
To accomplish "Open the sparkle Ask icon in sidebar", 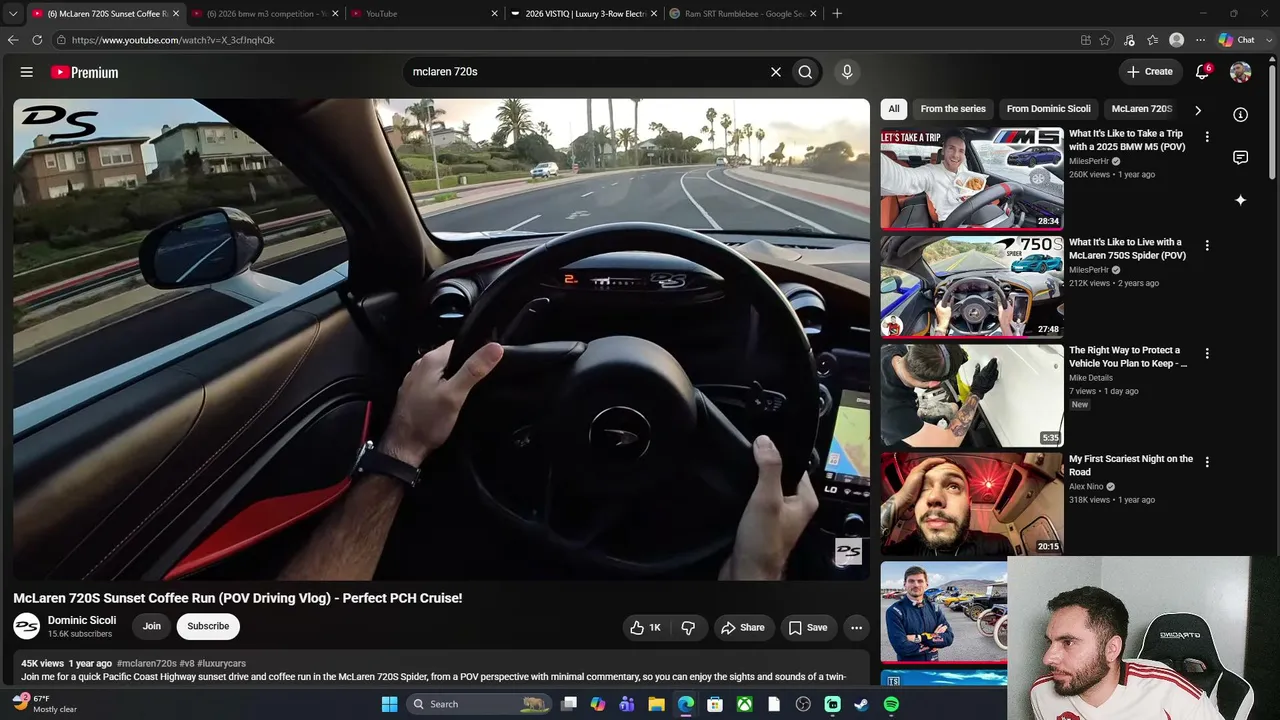I will pos(1240,200).
